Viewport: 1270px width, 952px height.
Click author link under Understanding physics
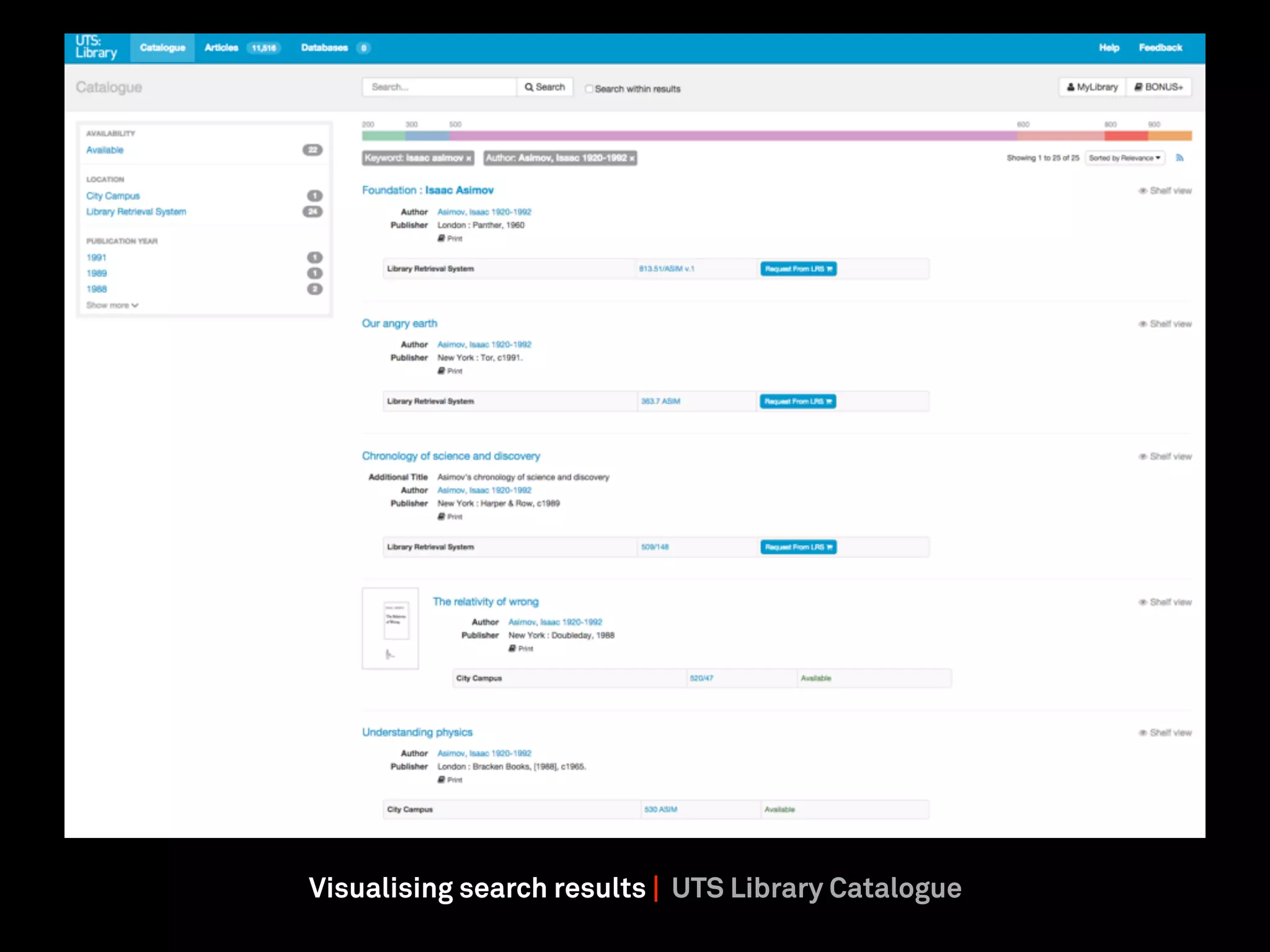484,754
